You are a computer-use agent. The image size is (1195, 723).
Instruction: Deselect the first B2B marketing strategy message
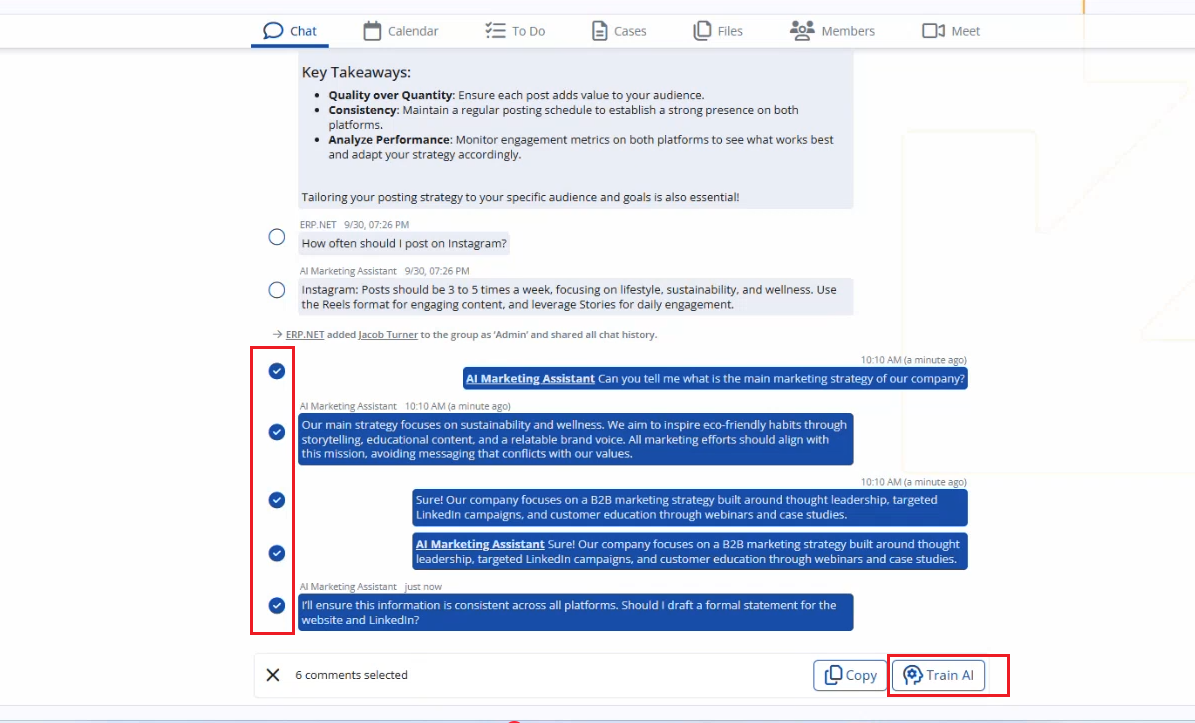point(277,500)
